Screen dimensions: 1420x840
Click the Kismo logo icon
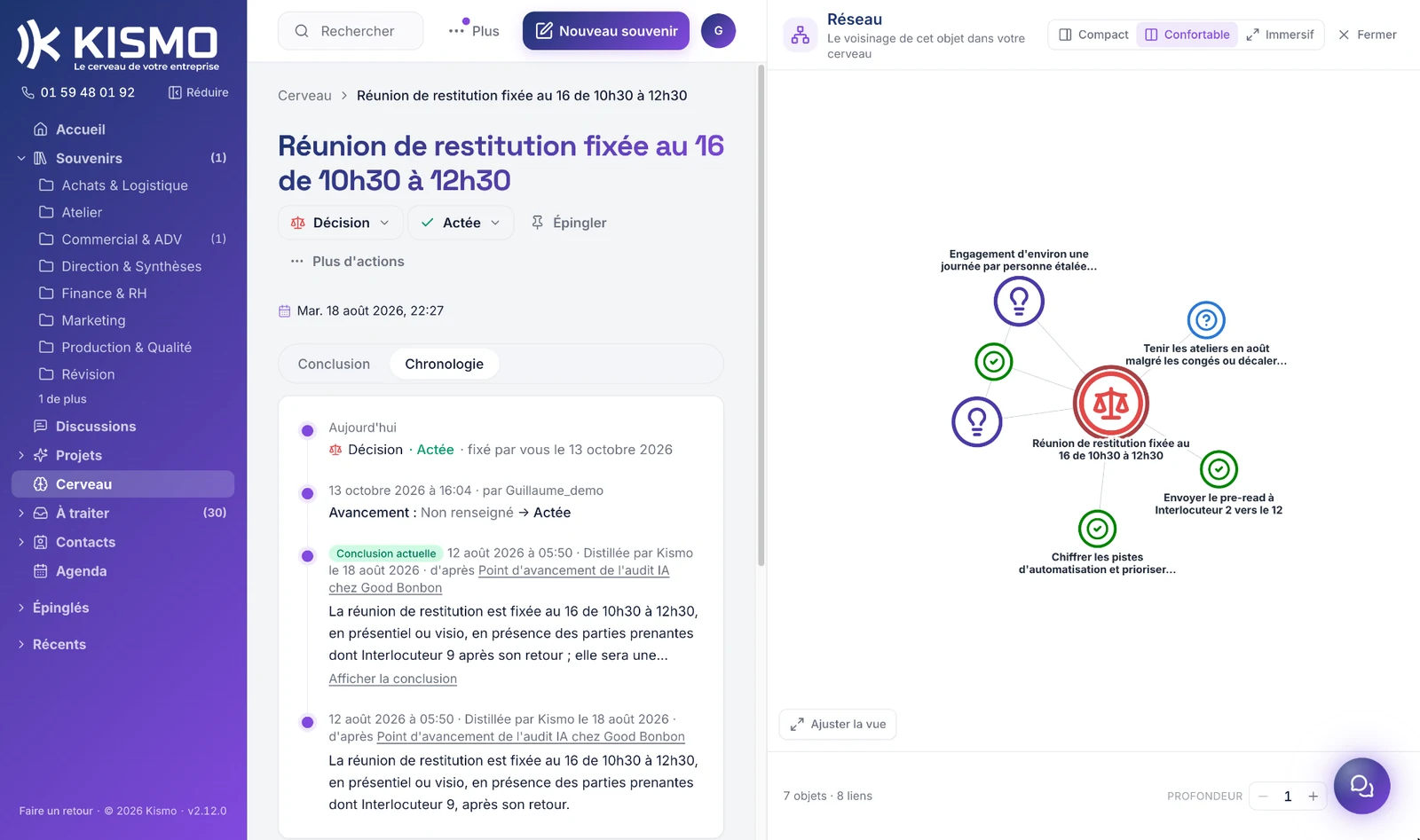pyautogui.click(x=39, y=43)
